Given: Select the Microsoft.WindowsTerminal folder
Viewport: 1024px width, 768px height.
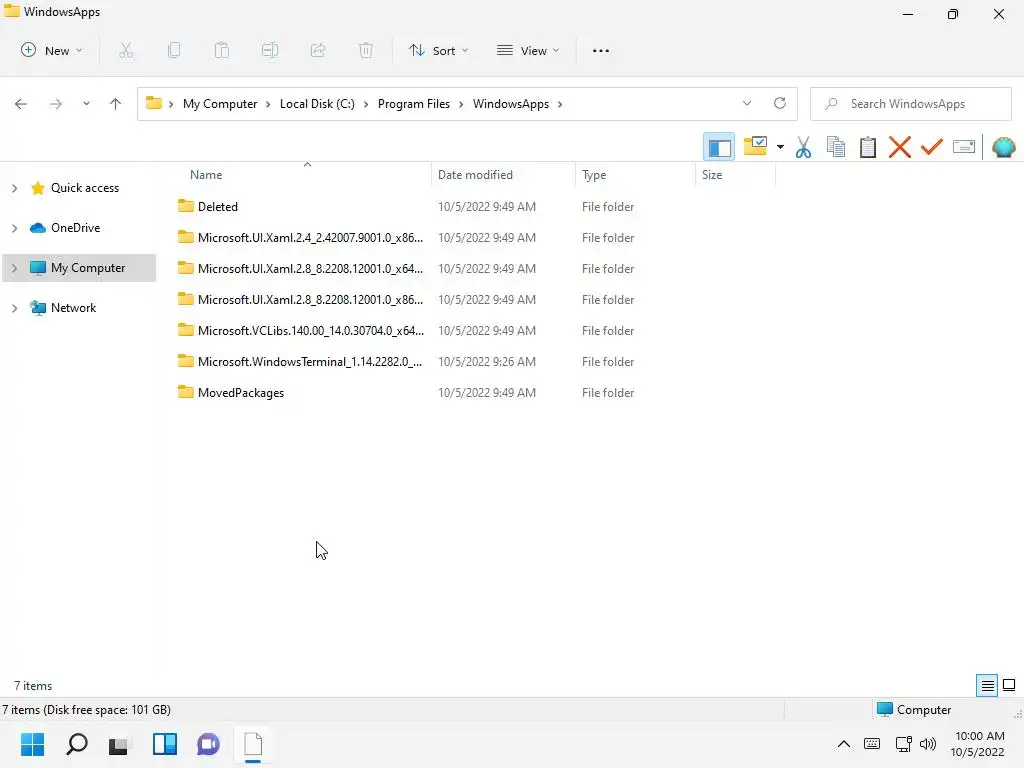Looking at the screenshot, I should coord(310,362).
